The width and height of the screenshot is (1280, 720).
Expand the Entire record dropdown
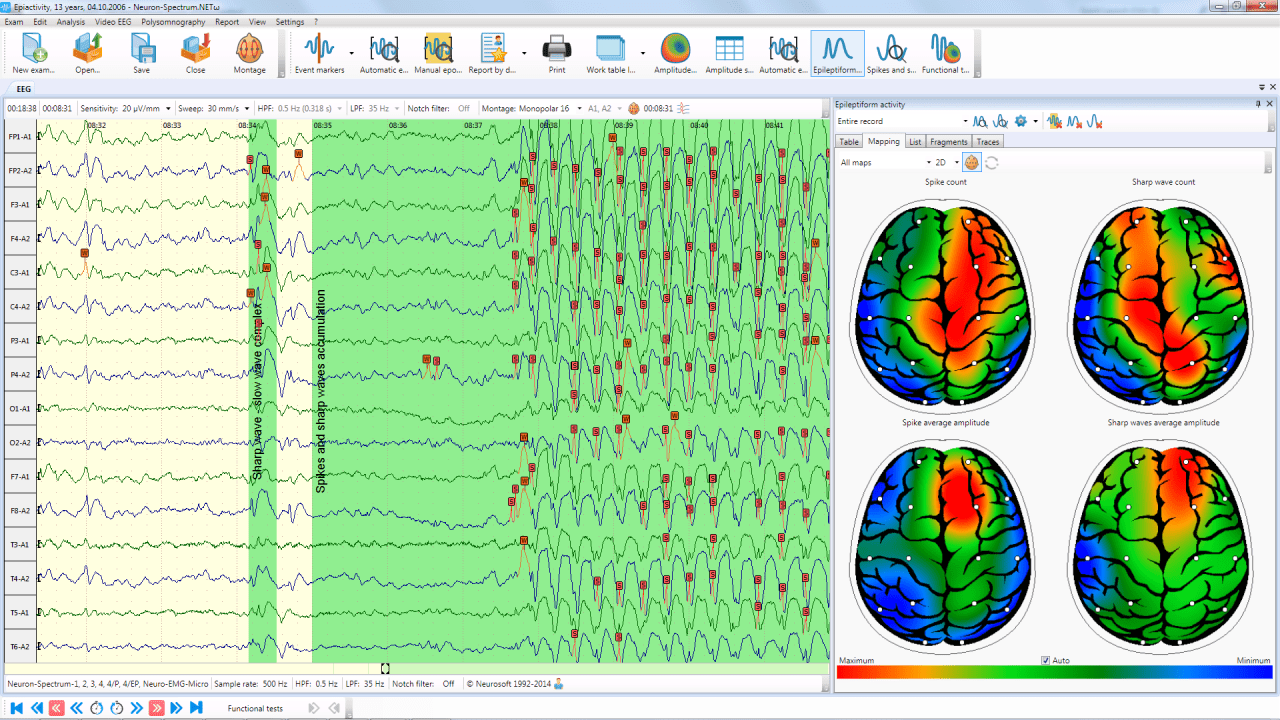(965, 121)
